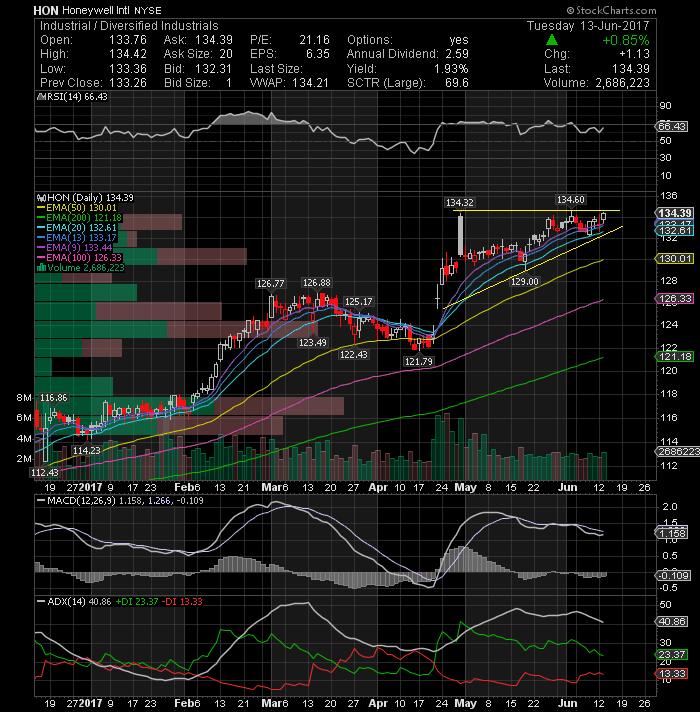Viewport: 700px width, 712px height.
Task: Click the 114.23 low annotation
Action: [86, 450]
